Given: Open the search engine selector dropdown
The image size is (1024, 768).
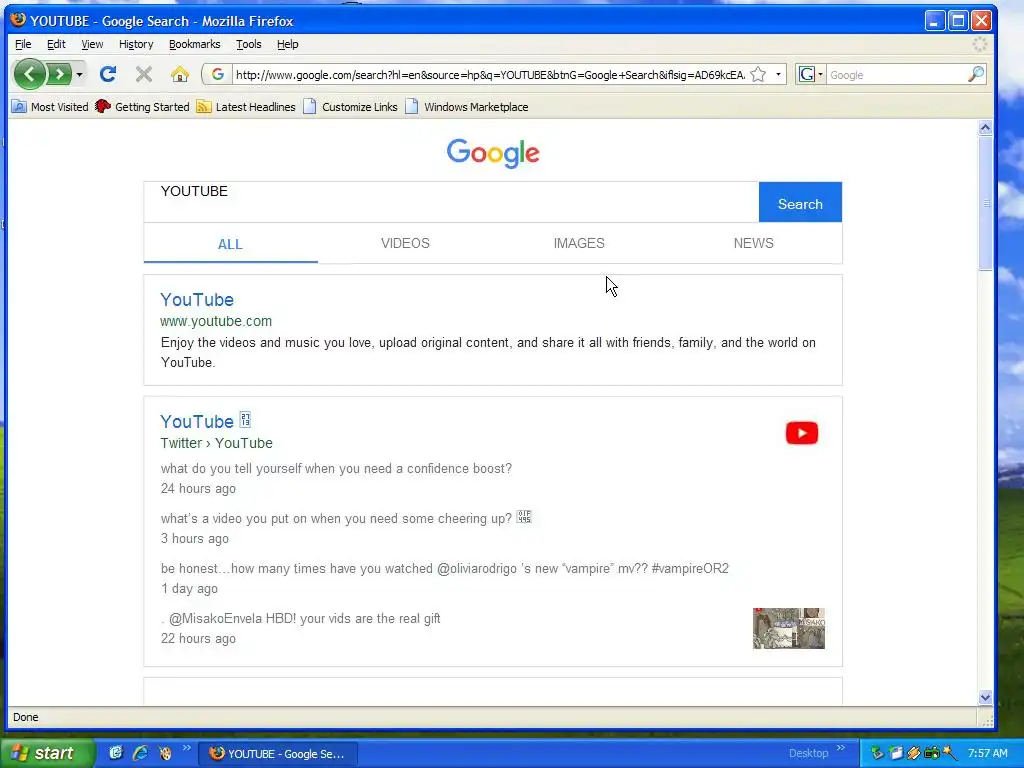Looking at the screenshot, I should coord(810,74).
